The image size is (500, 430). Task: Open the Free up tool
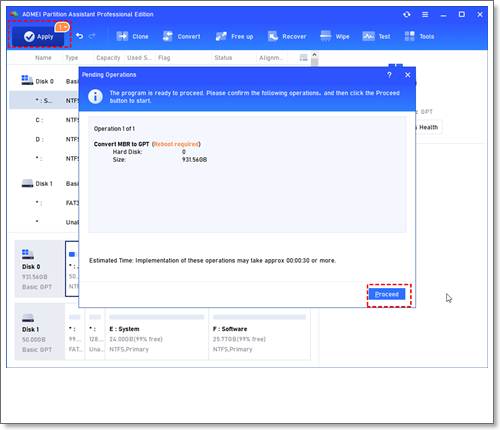(234, 36)
